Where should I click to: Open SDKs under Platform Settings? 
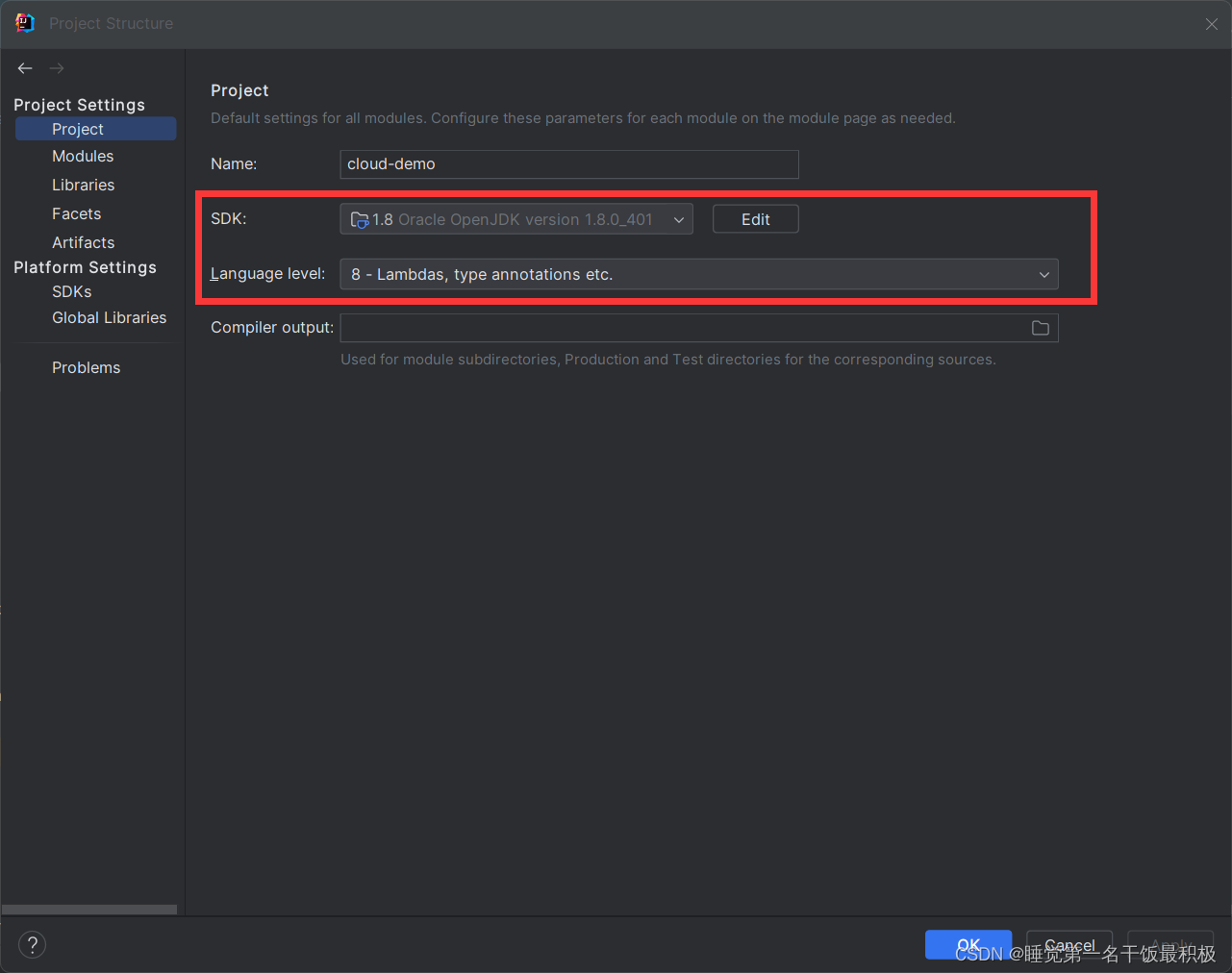pyautogui.click(x=72, y=291)
